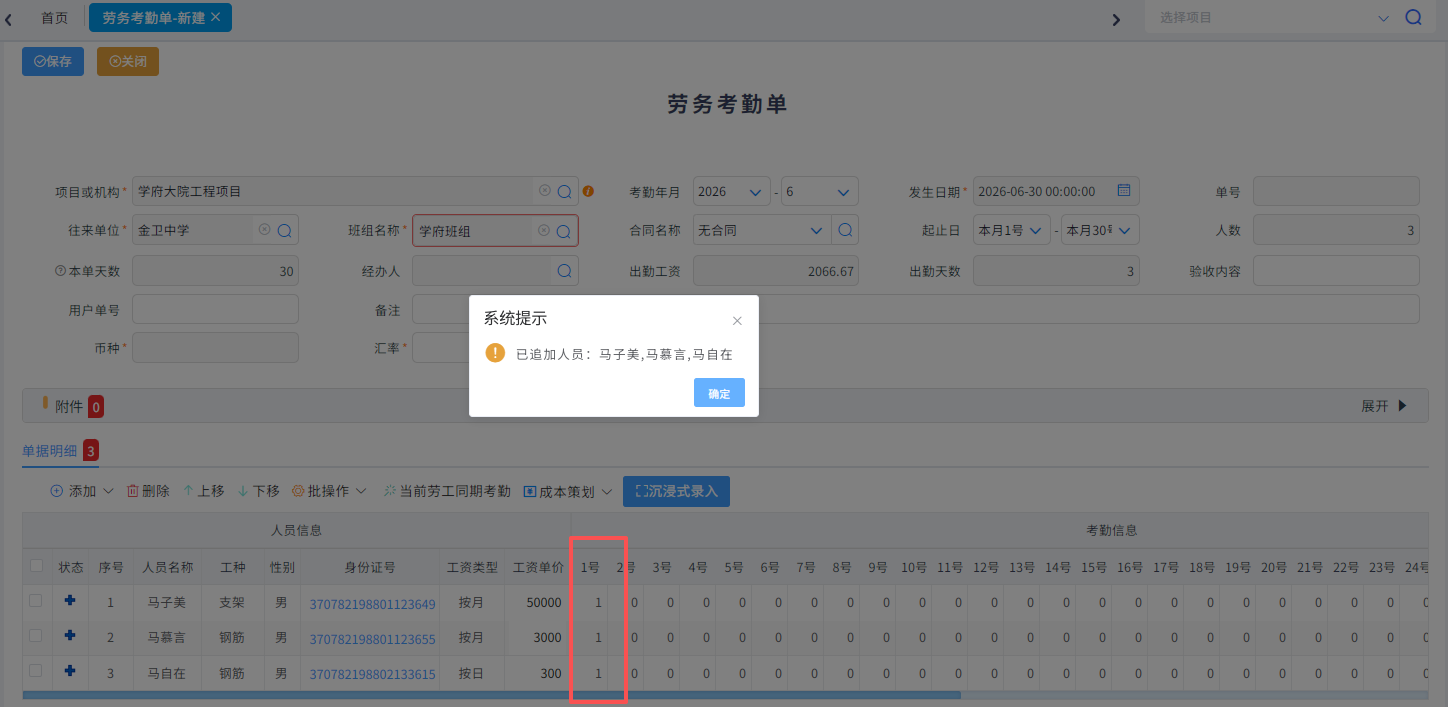Search 项目或机构 with magnifier icon
Screen dimensions: 1448x707
(x=564, y=191)
